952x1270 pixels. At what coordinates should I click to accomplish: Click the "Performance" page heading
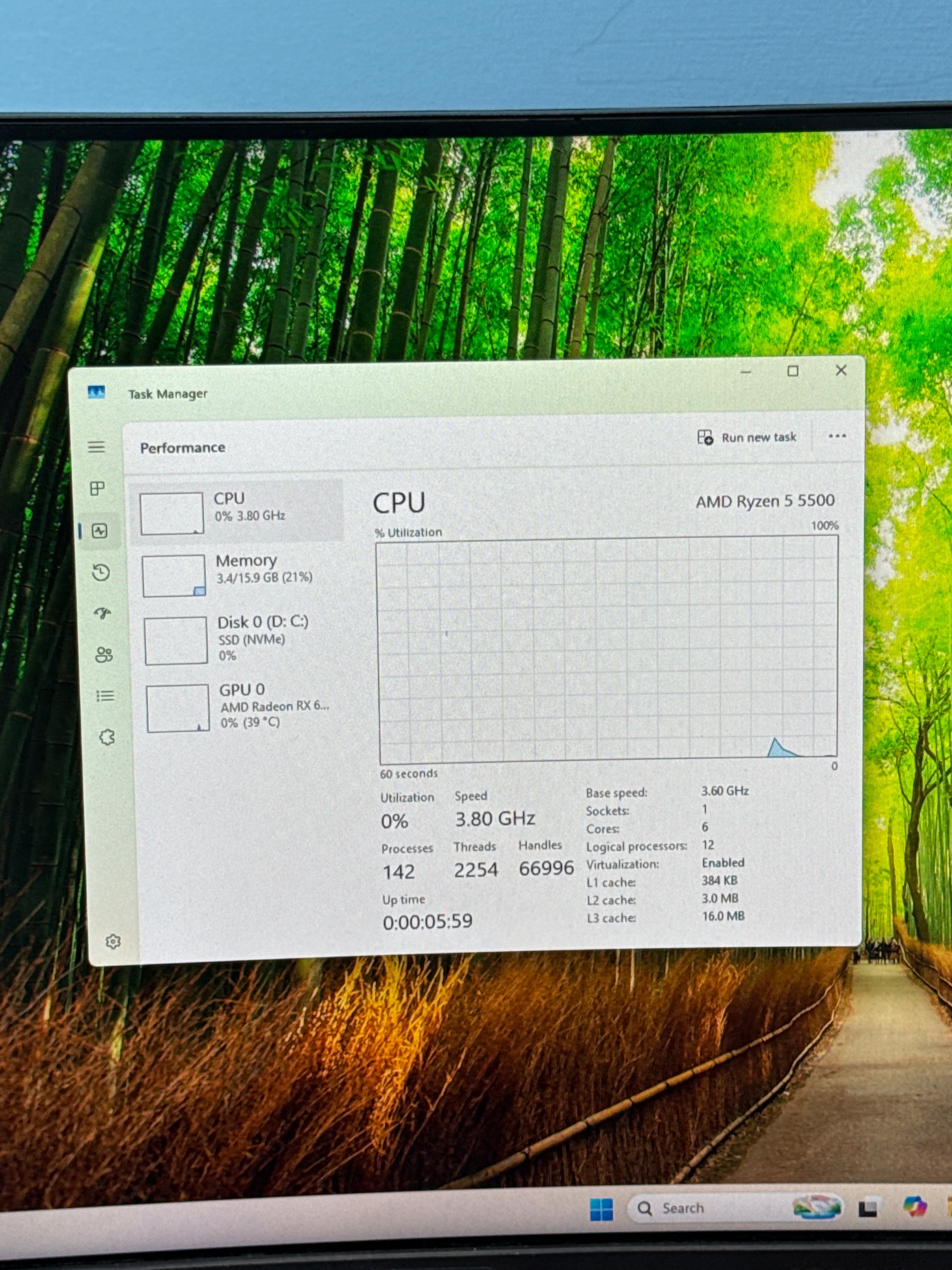tap(183, 447)
